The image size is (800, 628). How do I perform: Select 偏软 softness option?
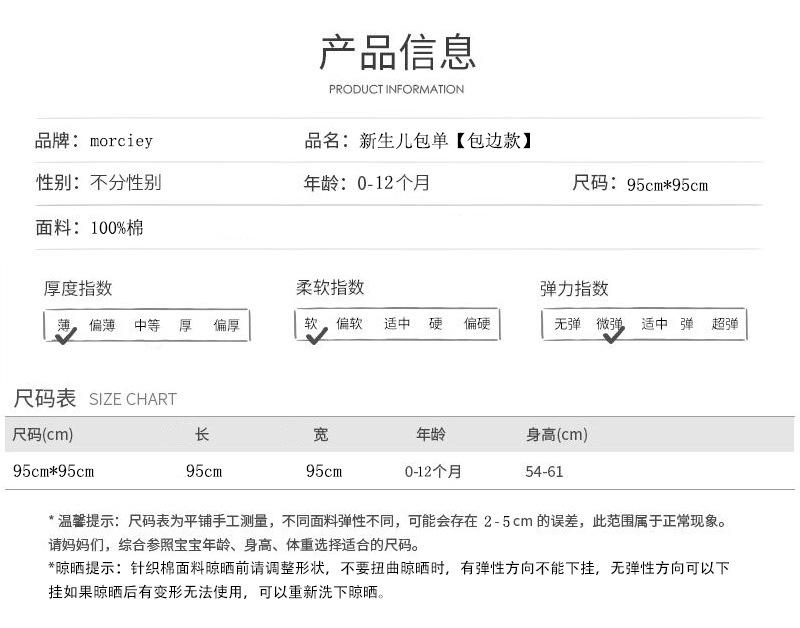coord(349,323)
